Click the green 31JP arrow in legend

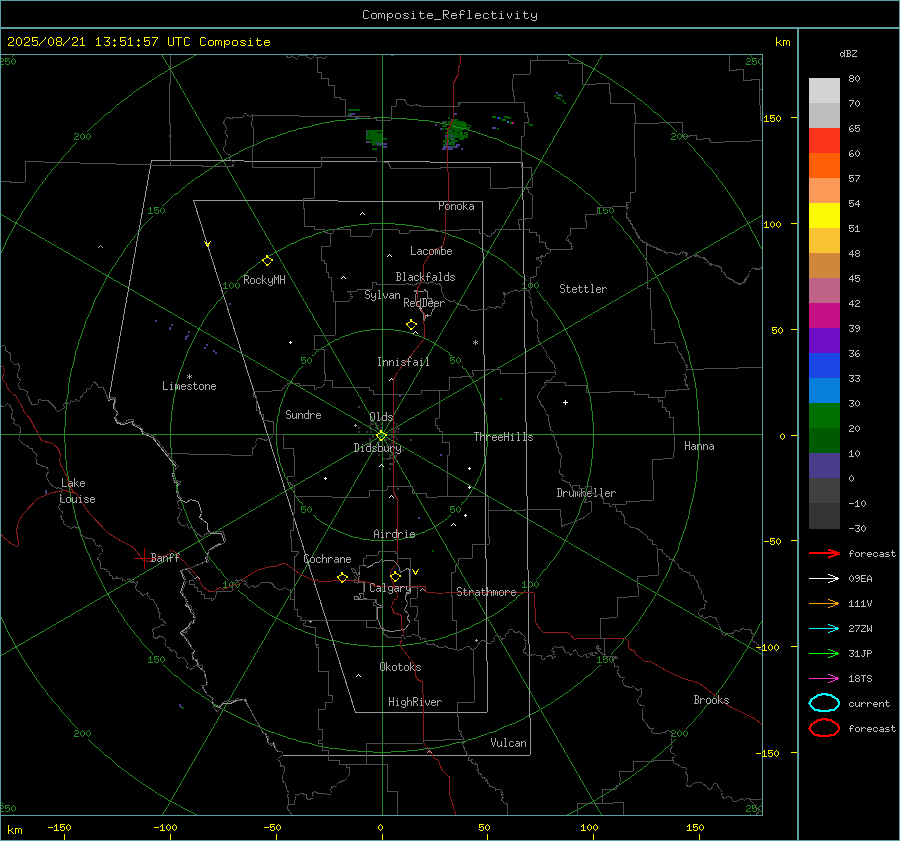(824, 653)
